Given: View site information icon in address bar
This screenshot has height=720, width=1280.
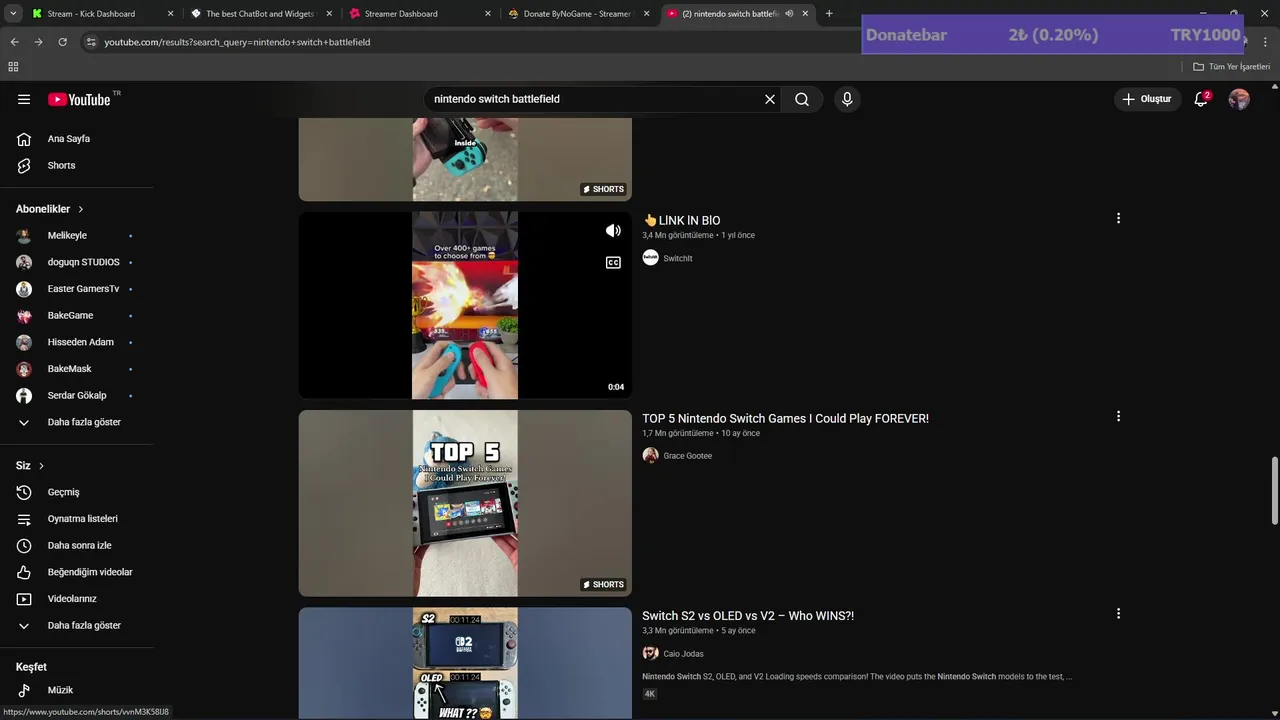Looking at the screenshot, I should pos(91,42).
